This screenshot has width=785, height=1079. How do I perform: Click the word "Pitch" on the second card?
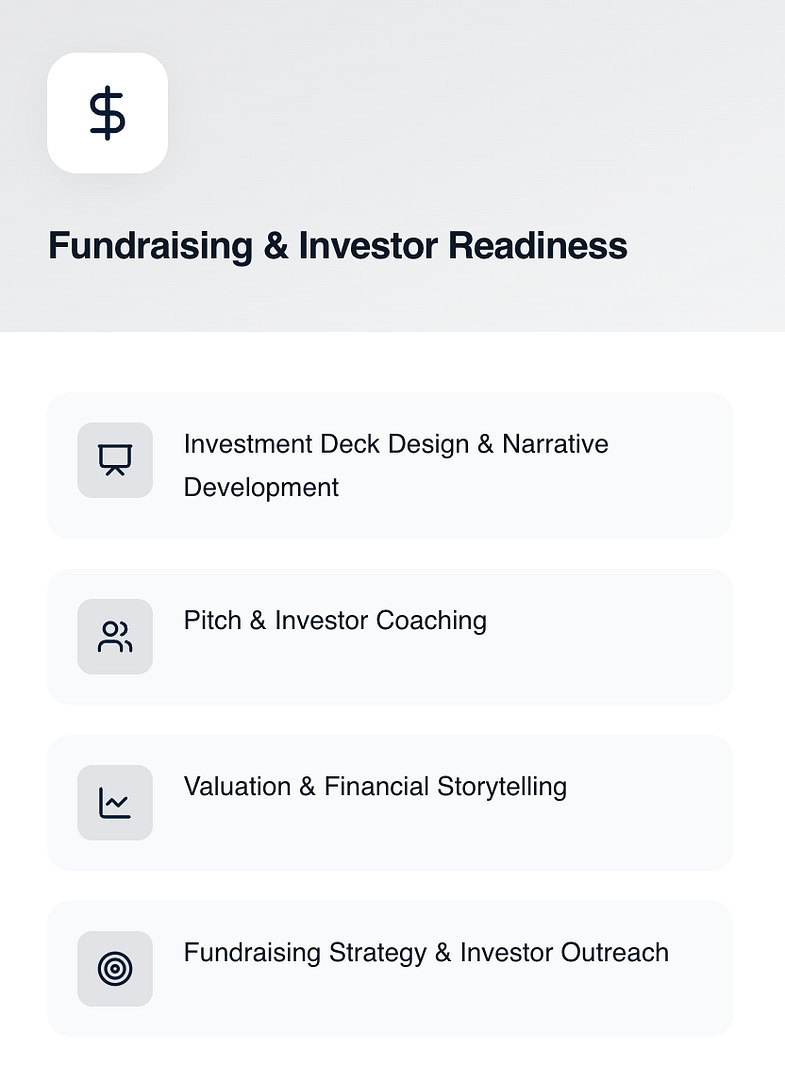[x=213, y=621]
